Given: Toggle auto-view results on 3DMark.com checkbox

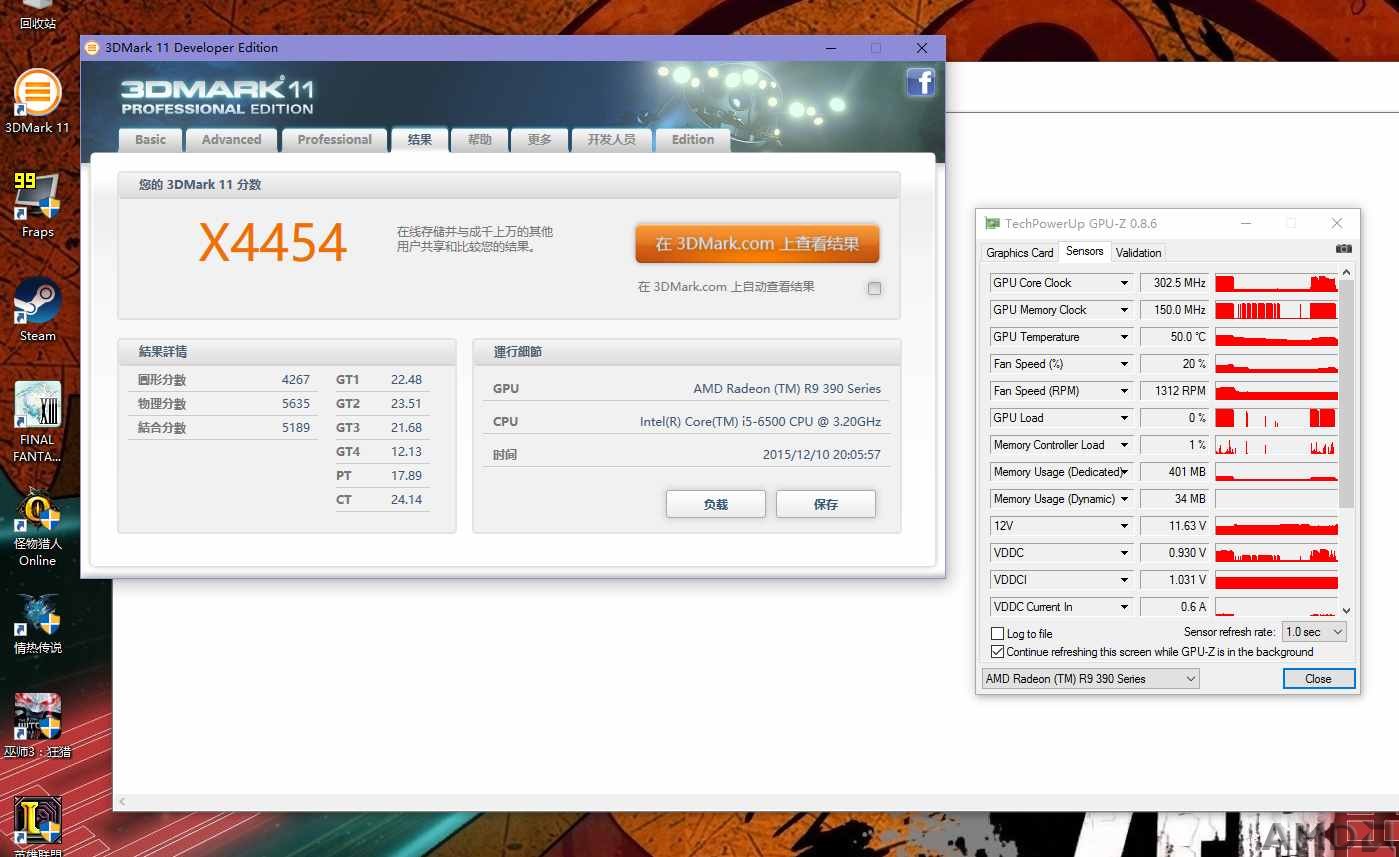Looking at the screenshot, I should tap(875, 288).
